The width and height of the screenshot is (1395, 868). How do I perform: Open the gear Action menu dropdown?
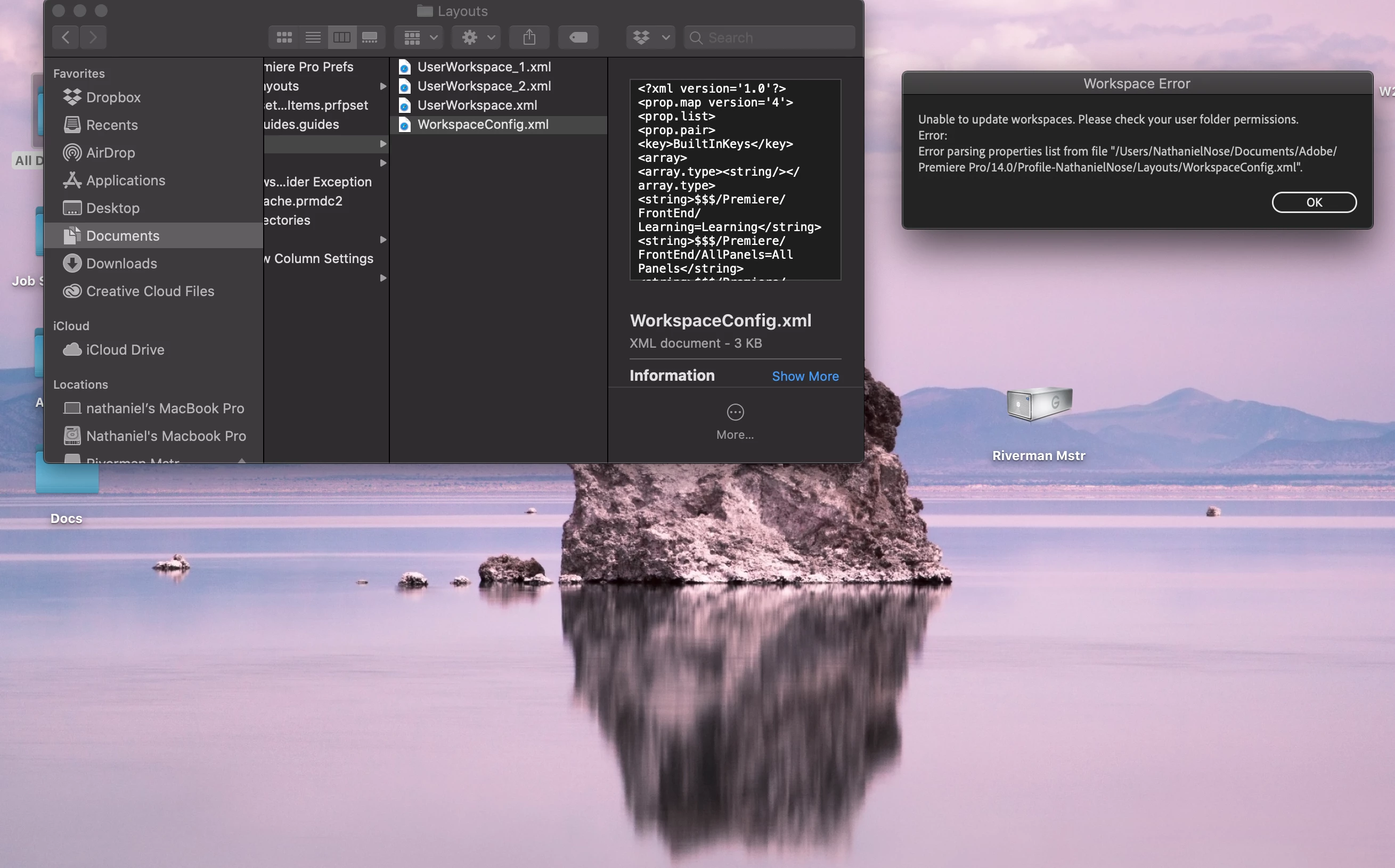[477, 38]
